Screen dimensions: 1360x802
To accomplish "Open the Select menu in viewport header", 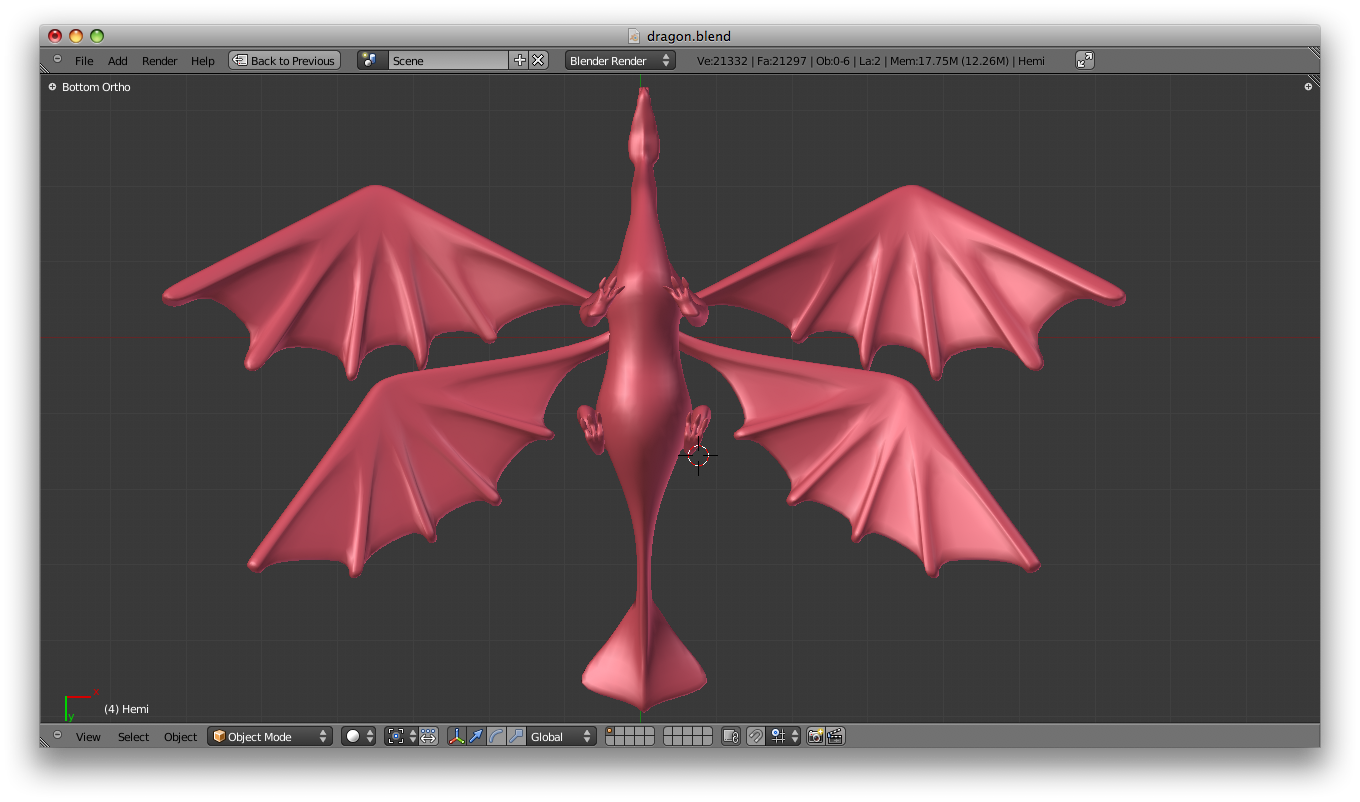I will pos(133,737).
